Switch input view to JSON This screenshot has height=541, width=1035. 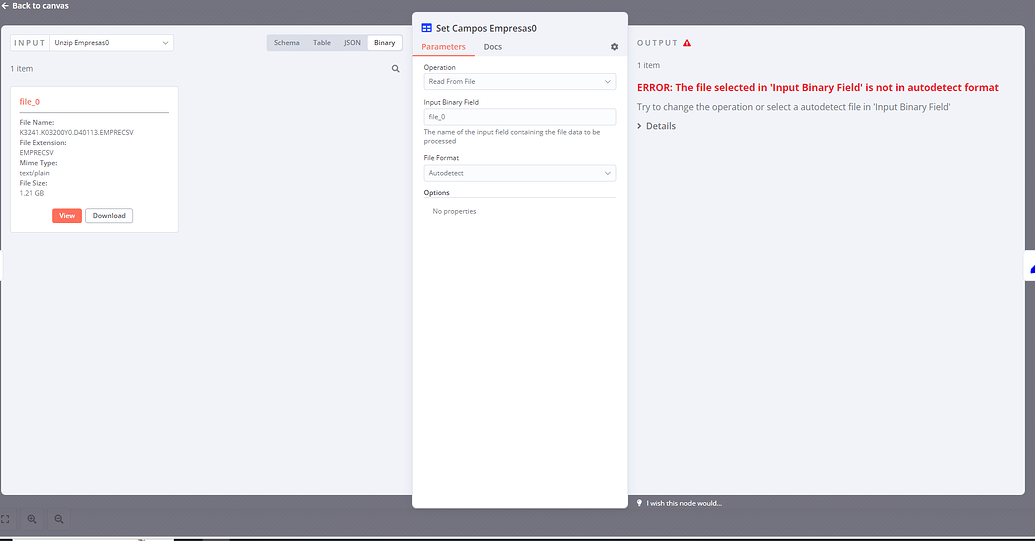coord(352,43)
